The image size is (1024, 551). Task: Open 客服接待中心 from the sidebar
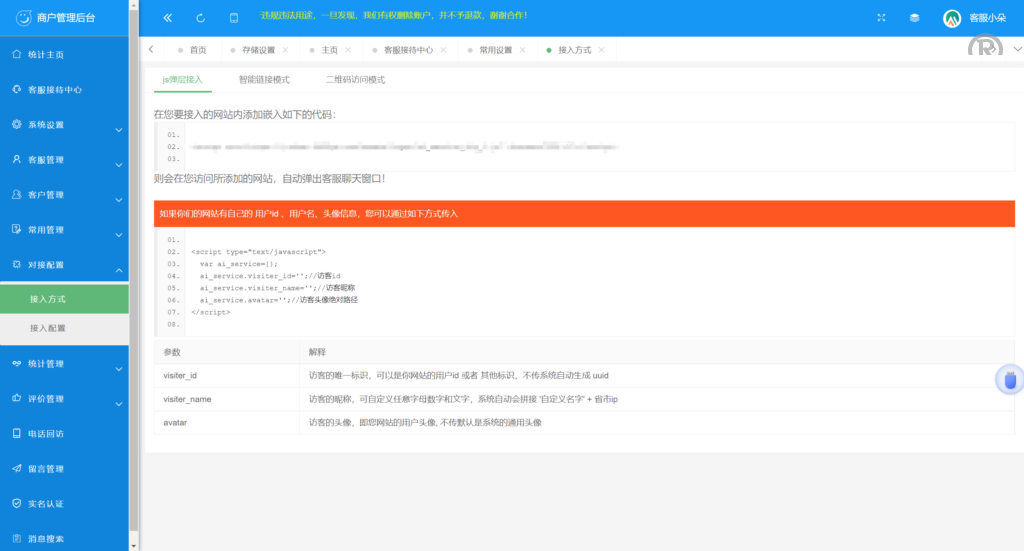click(54, 90)
